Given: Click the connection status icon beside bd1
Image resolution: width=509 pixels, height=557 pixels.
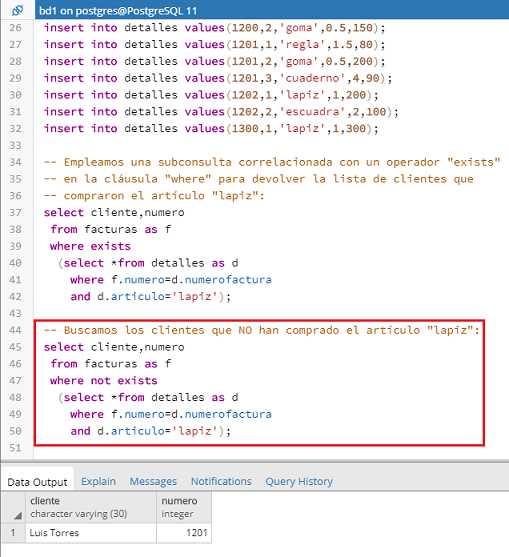Looking at the screenshot, I should (x=17, y=10).
